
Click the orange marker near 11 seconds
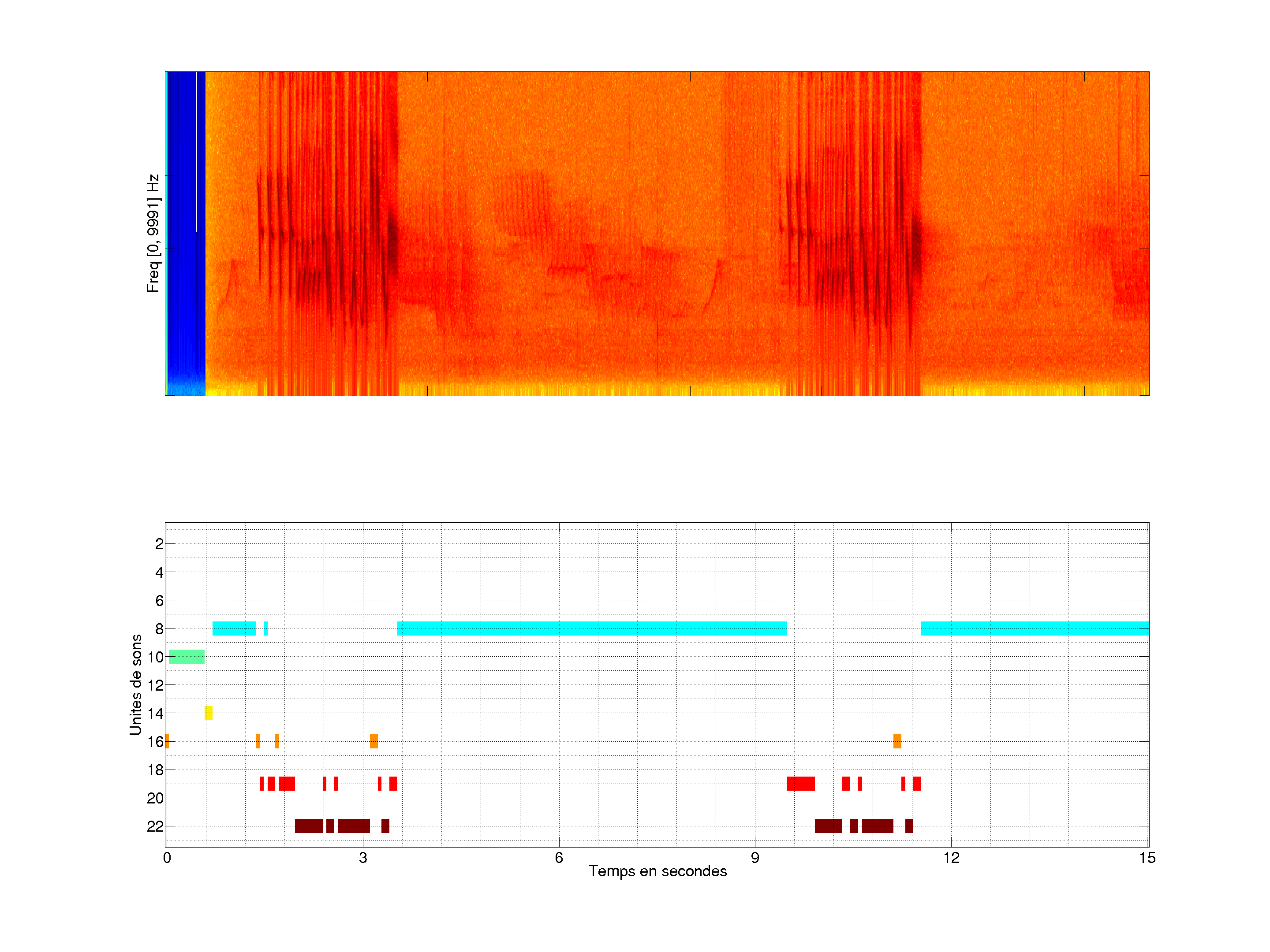[897, 741]
